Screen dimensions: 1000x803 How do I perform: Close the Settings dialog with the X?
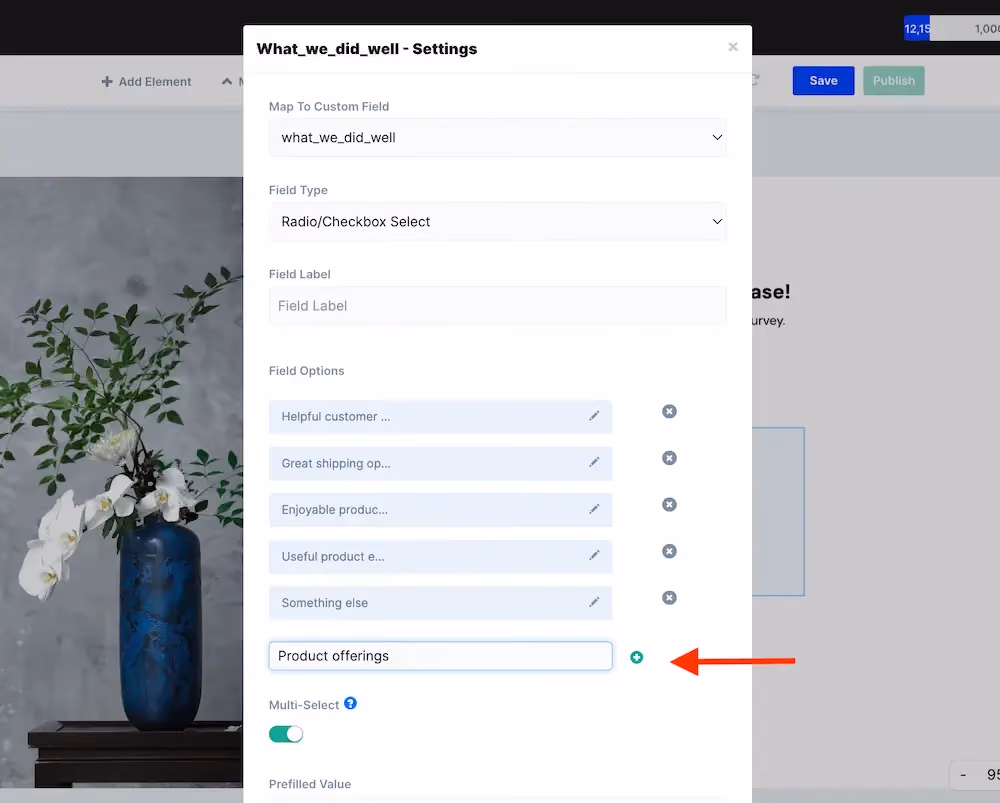coord(733,47)
